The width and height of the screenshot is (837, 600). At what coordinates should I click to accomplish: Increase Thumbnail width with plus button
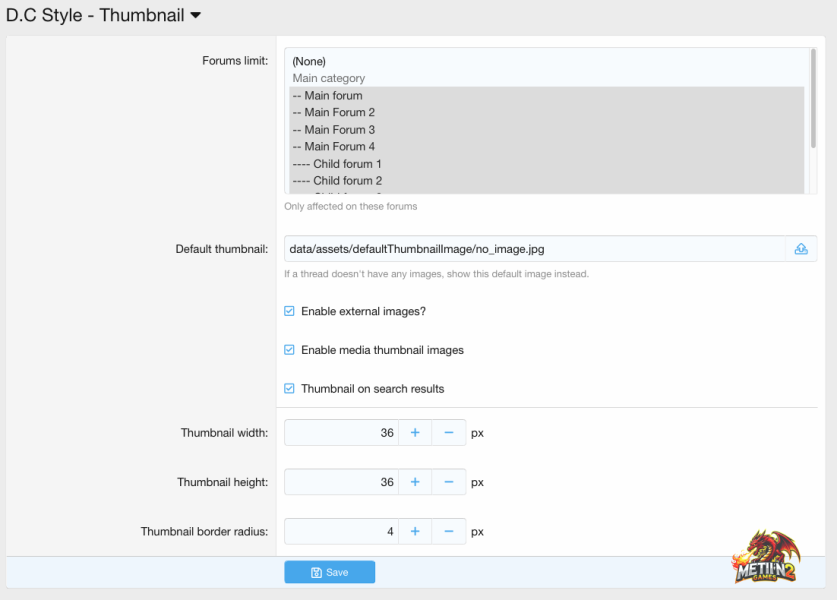(x=415, y=432)
